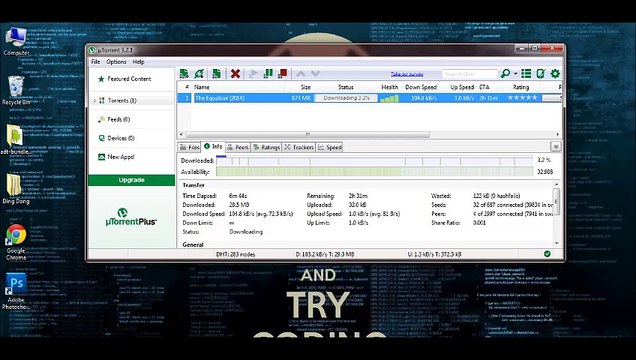The width and height of the screenshot is (636, 360).
Task: Select The Equalizer (2014) torrent row
Action: coord(369,98)
